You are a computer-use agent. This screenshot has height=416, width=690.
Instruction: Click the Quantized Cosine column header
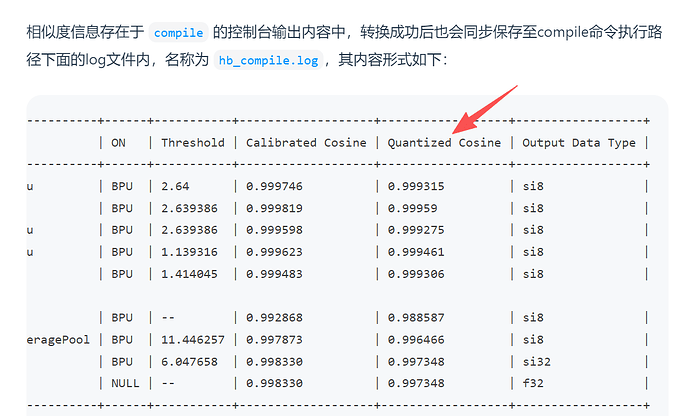(444, 143)
